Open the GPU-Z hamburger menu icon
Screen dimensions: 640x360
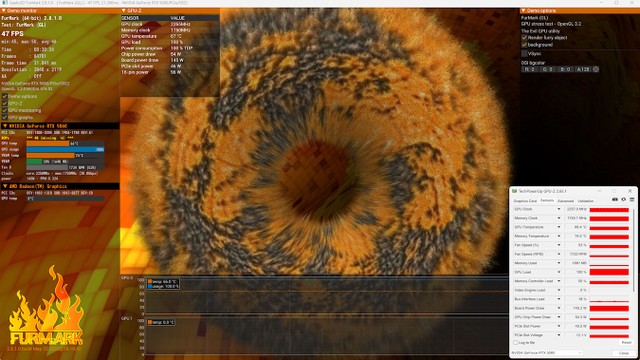tap(632, 200)
